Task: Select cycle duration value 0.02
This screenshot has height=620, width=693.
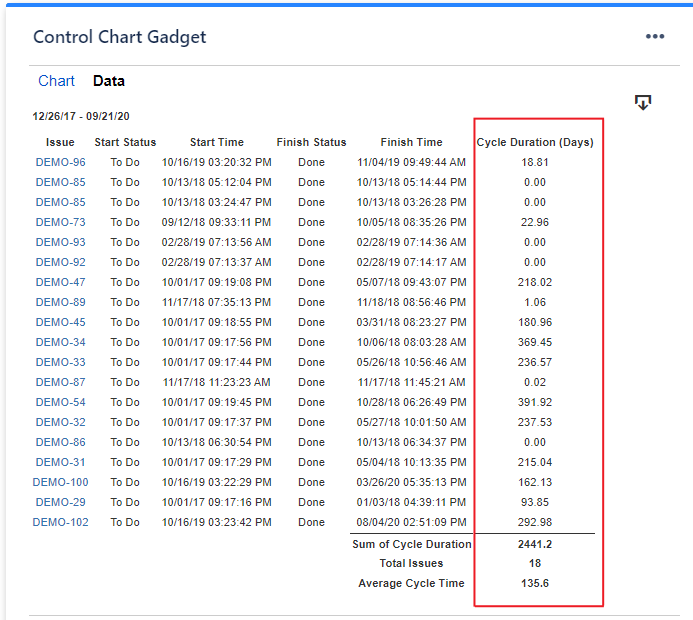Action: point(535,382)
